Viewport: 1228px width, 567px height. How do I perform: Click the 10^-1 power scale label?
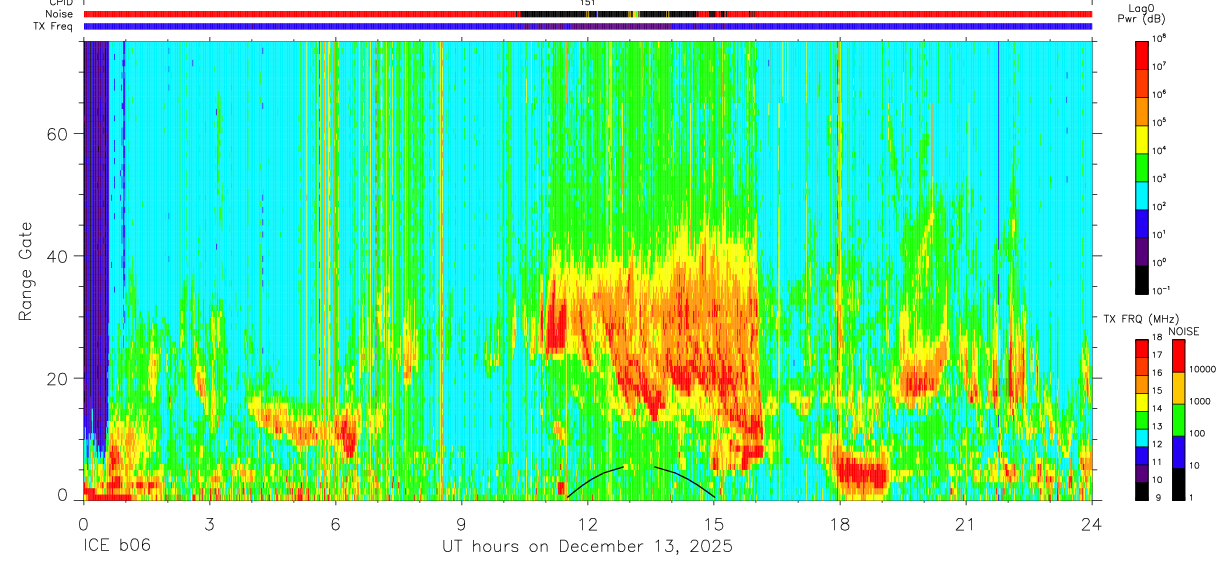point(1160,290)
